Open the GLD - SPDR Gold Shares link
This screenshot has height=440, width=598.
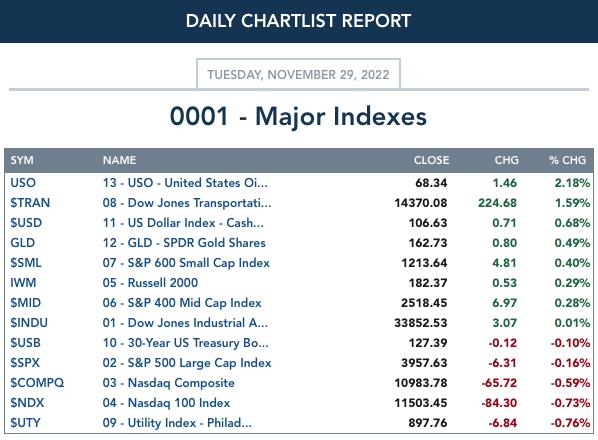click(184, 243)
